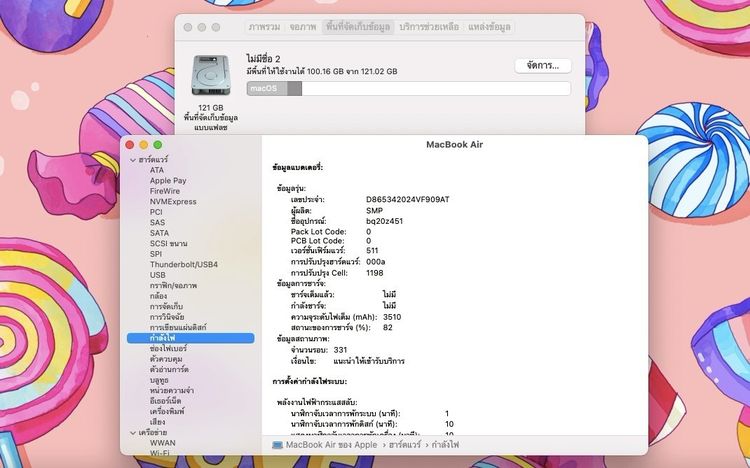The height and width of the screenshot is (468, 750).
Task: Switch to the จอภาพ tab
Action: click(303, 27)
